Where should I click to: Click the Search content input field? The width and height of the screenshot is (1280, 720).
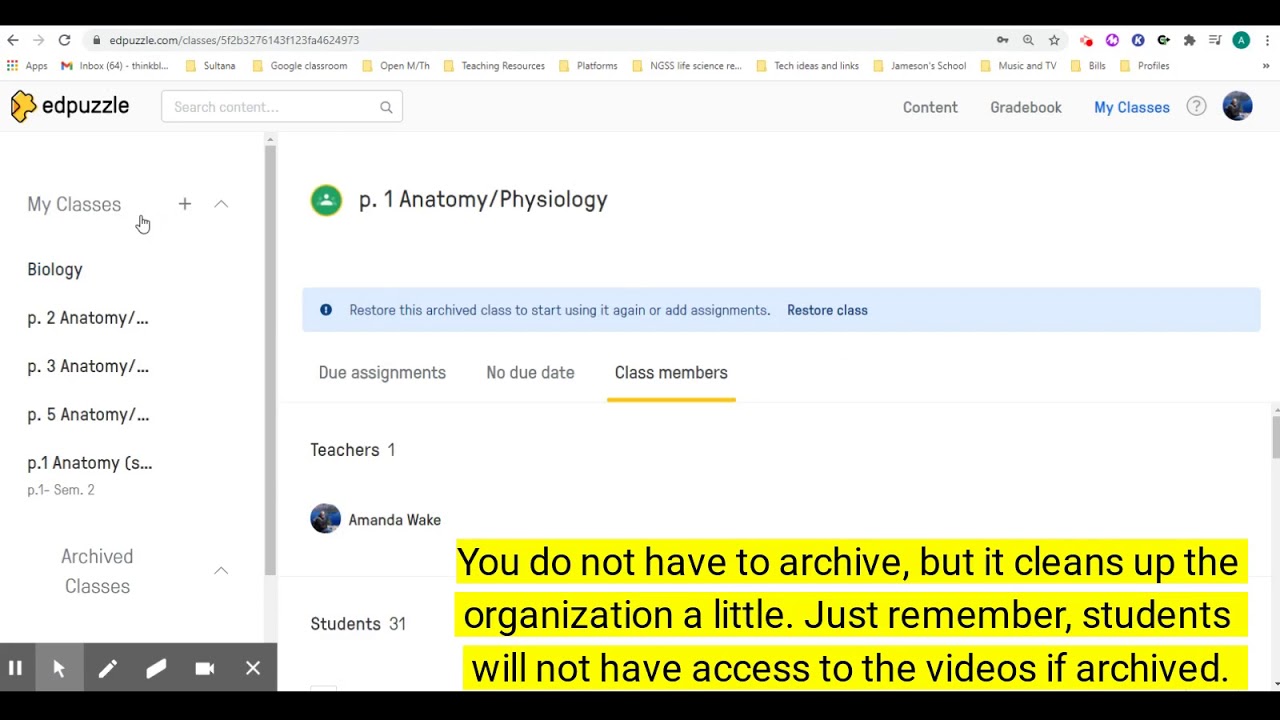click(282, 107)
